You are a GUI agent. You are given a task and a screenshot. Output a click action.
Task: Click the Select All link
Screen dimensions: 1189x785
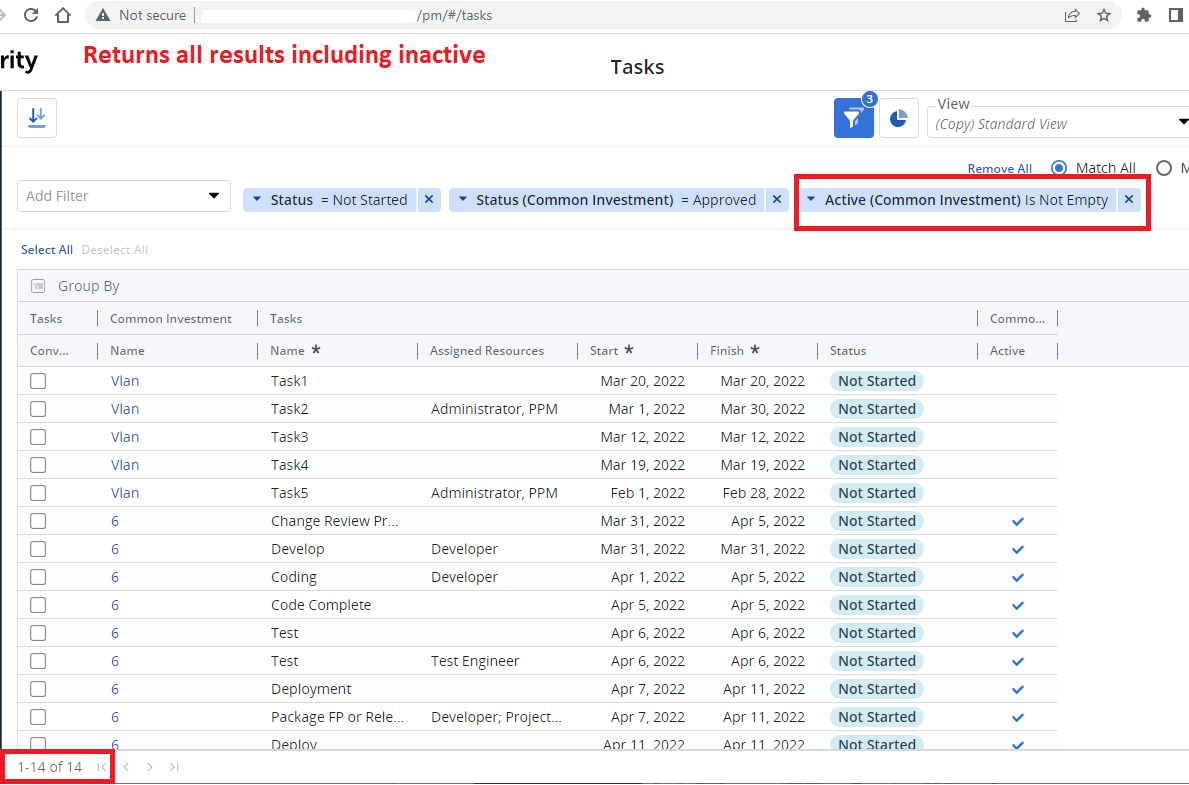(47, 250)
